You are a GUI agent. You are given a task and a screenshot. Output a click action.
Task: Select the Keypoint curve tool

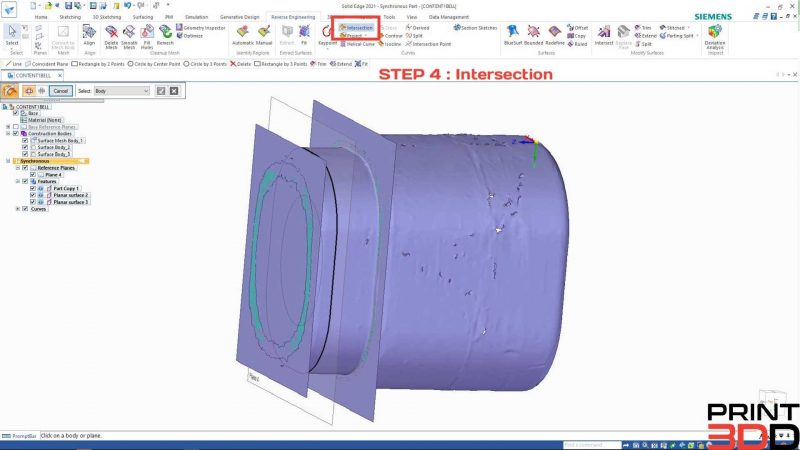[327, 35]
